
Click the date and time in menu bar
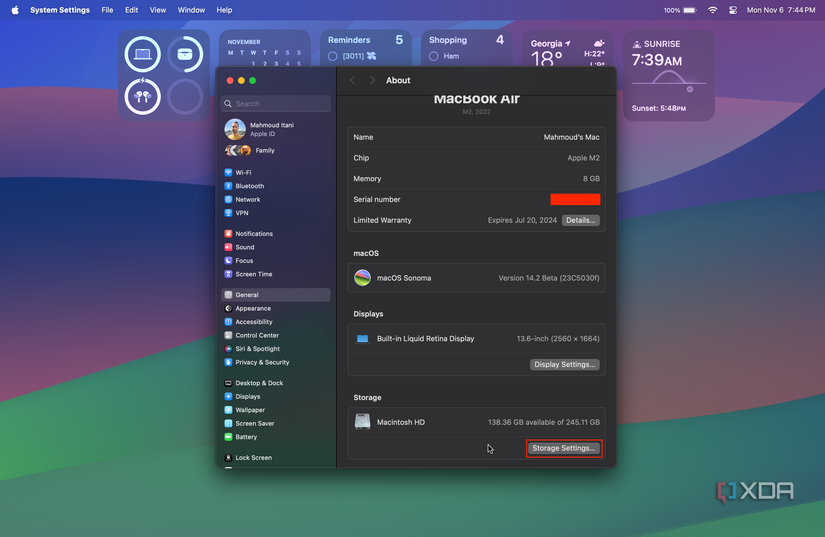tap(781, 10)
